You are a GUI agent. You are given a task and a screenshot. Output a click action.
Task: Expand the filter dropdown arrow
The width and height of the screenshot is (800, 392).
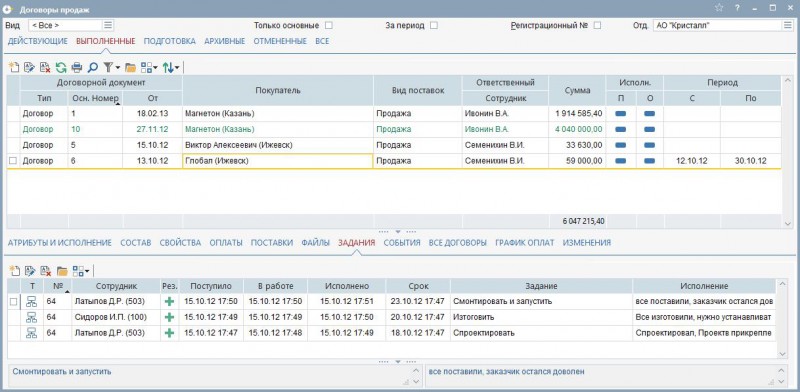(x=118, y=67)
